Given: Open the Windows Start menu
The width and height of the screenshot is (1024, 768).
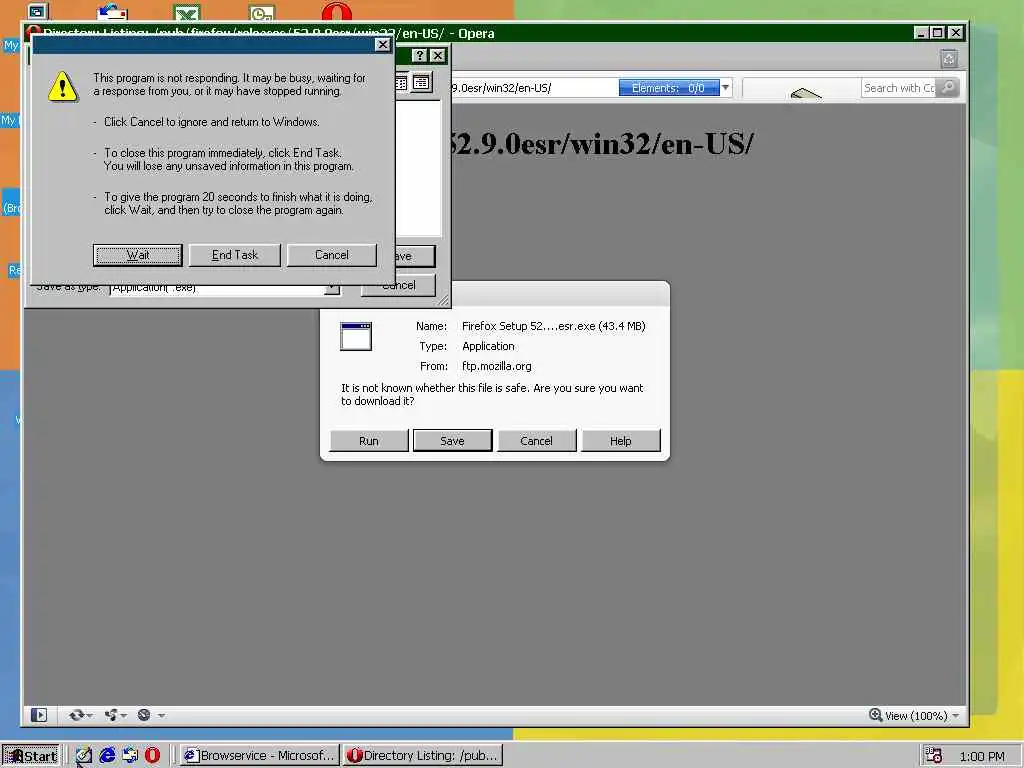Looking at the screenshot, I should (x=31, y=756).
